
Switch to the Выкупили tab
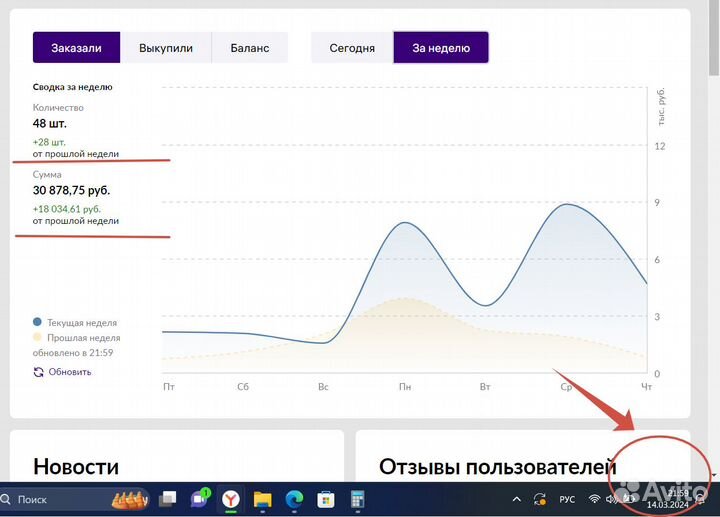tap(166, 48)
